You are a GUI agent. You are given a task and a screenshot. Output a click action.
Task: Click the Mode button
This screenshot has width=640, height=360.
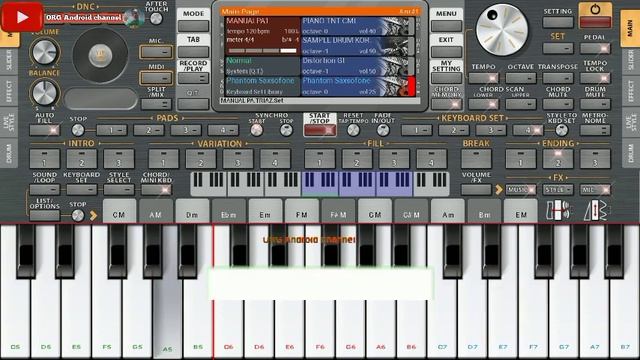point(193,26)
